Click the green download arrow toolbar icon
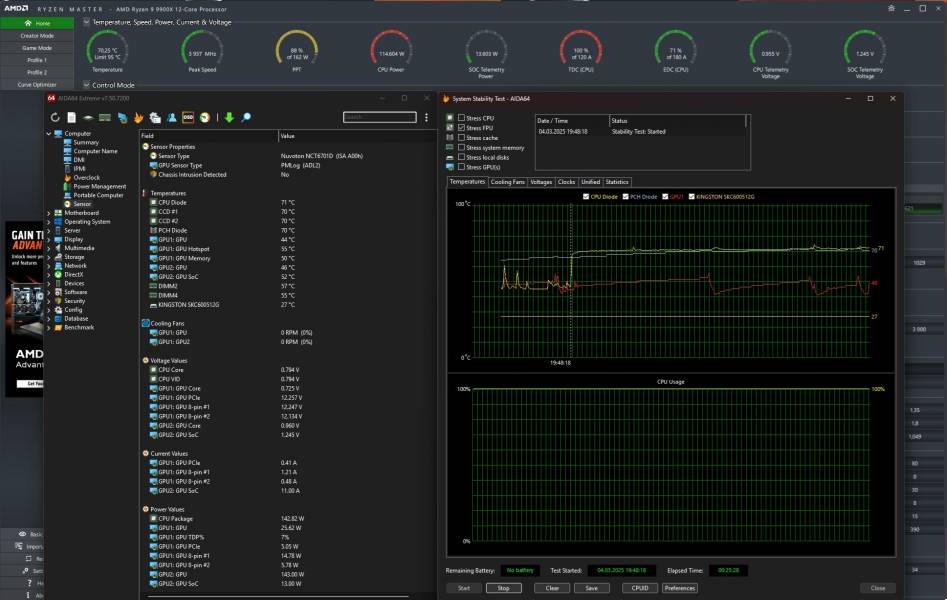Image resolution: width=947 pixels, height=600 pixels. click(229, 117)
